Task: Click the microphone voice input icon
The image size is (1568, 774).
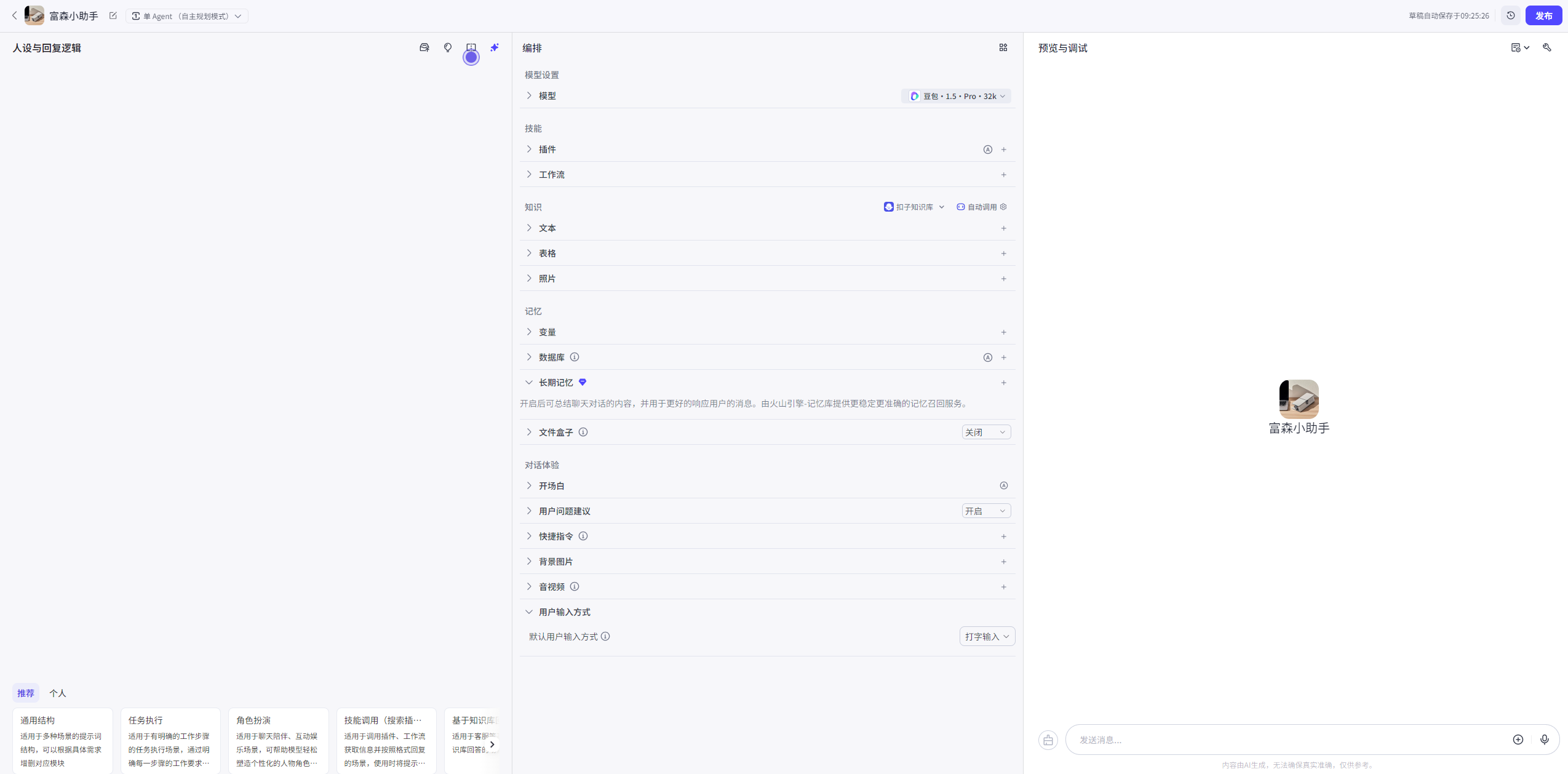Action: [1545, 740]
